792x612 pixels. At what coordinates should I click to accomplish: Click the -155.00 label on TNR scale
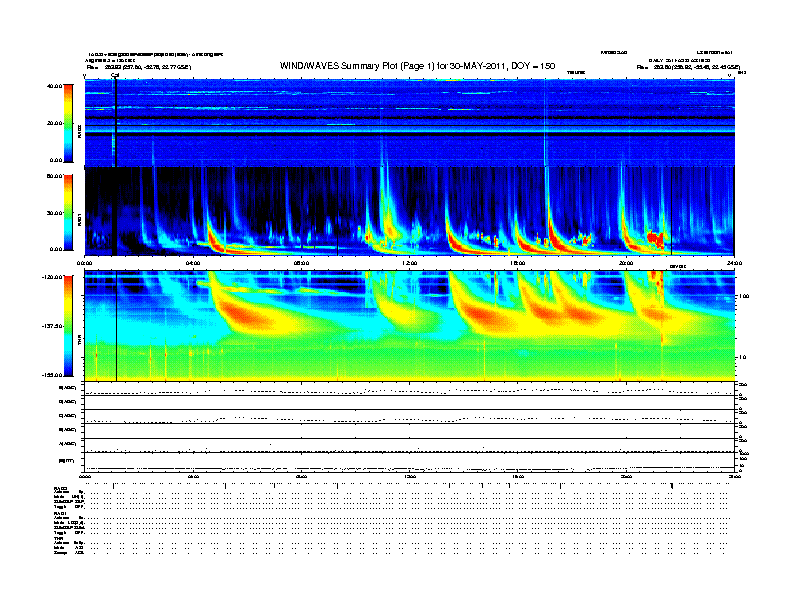point(52,375)
